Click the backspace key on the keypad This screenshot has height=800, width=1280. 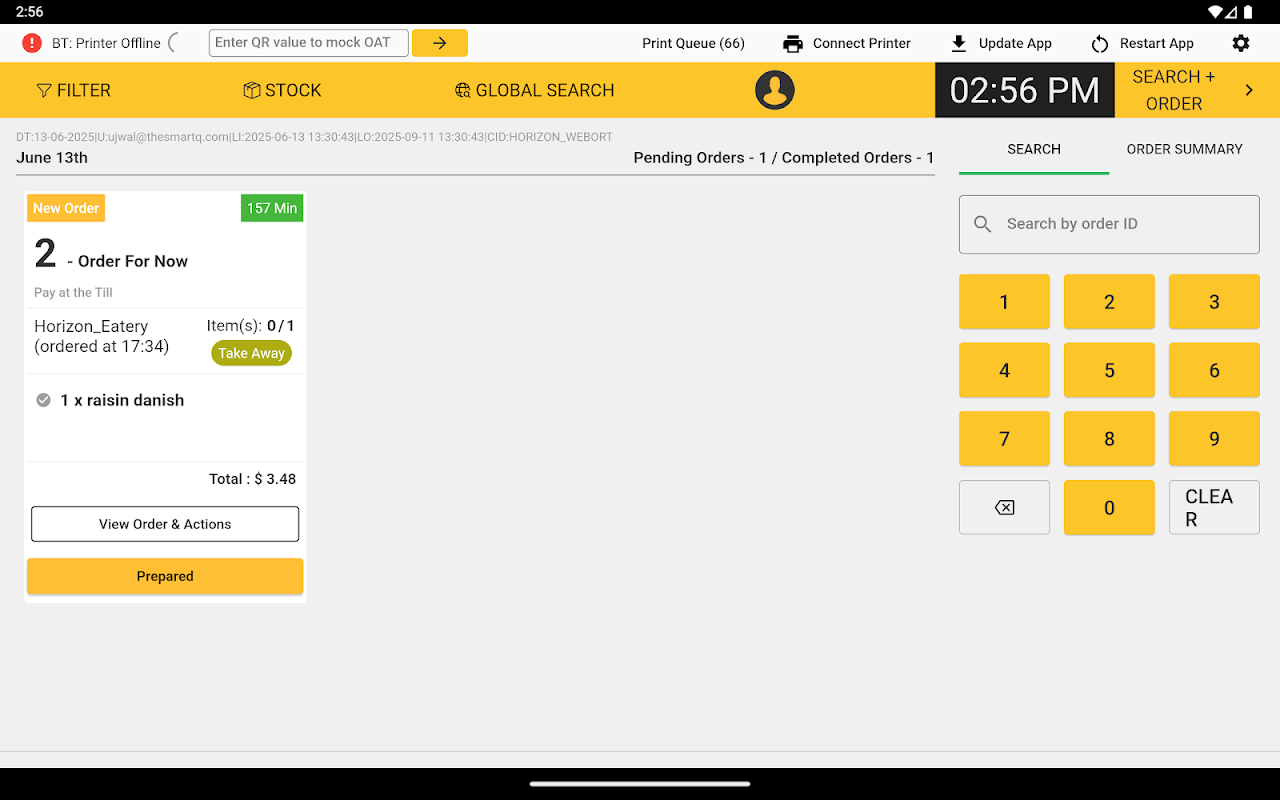coord(1004,507)
